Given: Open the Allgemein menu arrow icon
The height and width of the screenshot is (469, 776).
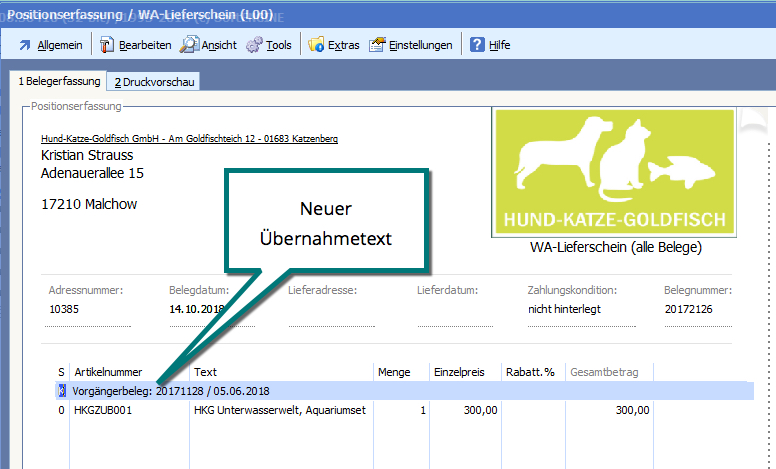Looking at the screenshot, I should 24,45.
